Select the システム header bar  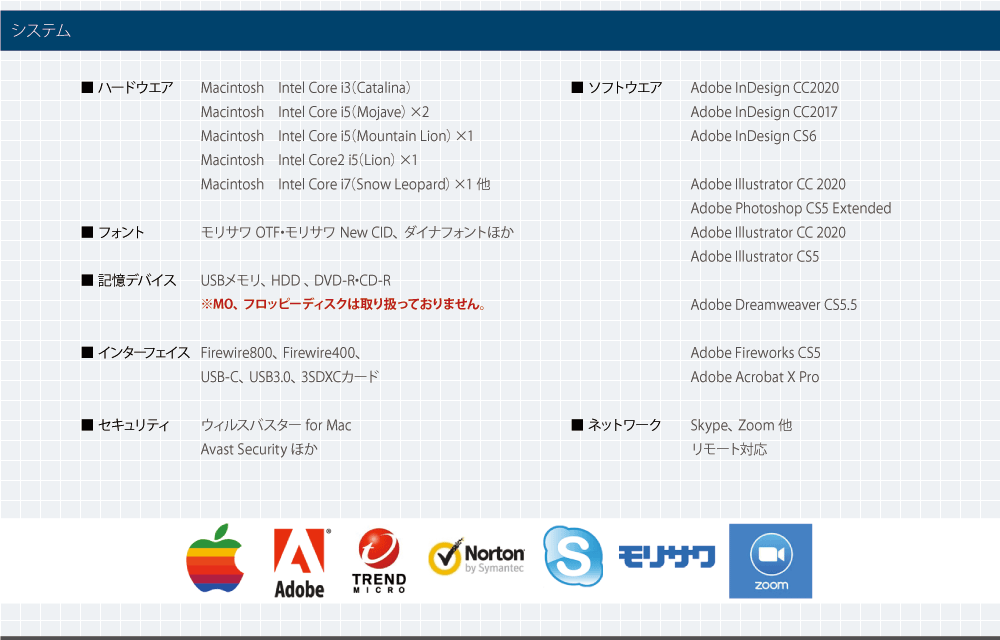coord(42,31)
